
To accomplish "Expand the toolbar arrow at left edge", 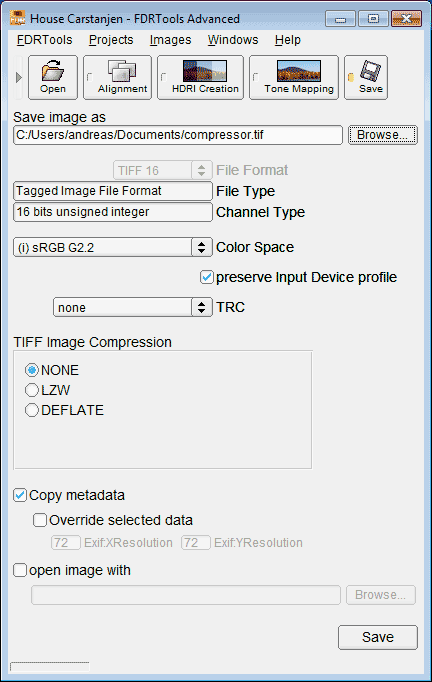I will (x=18, y=77).
